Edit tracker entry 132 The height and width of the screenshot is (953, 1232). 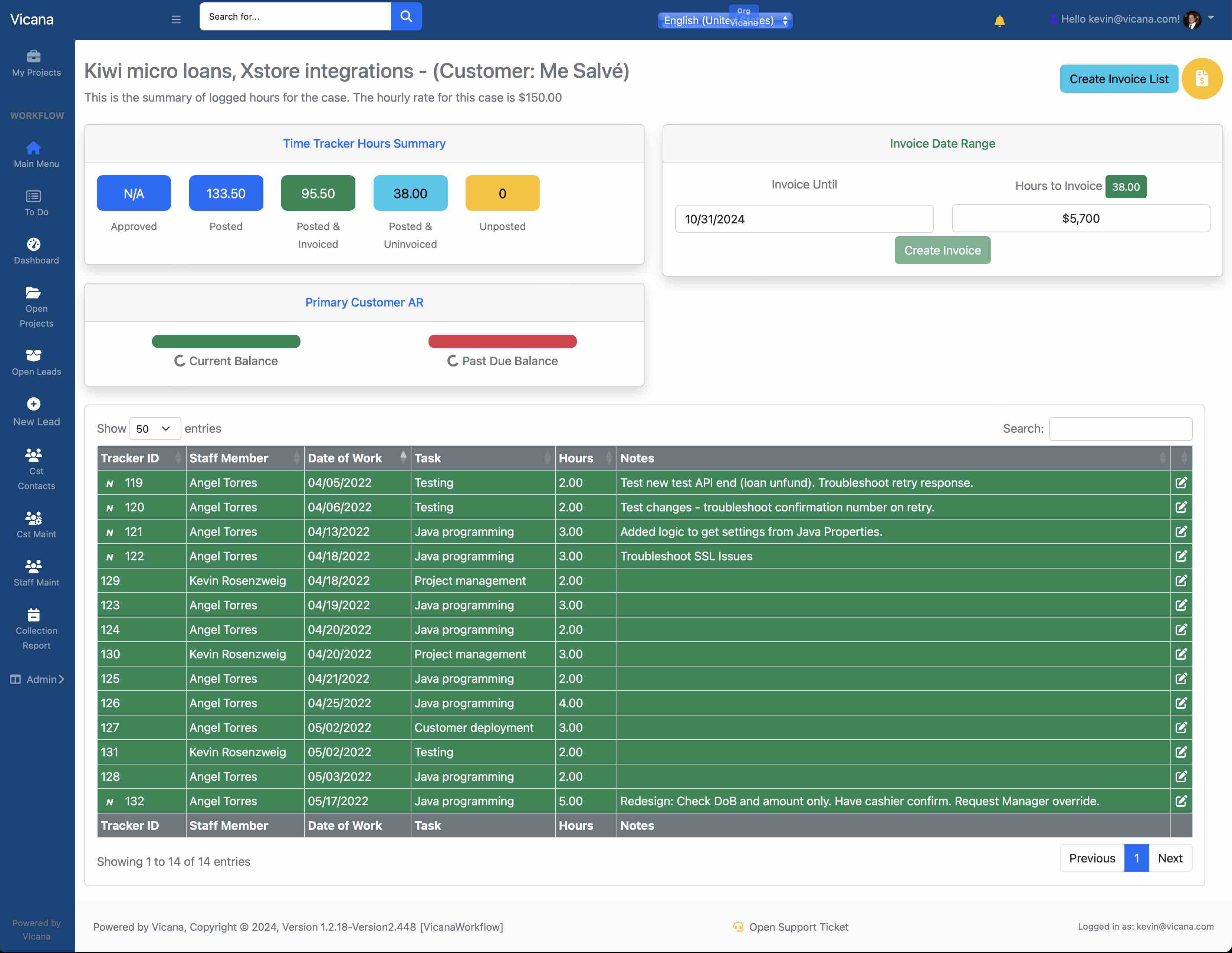(x=1181, y=801)
